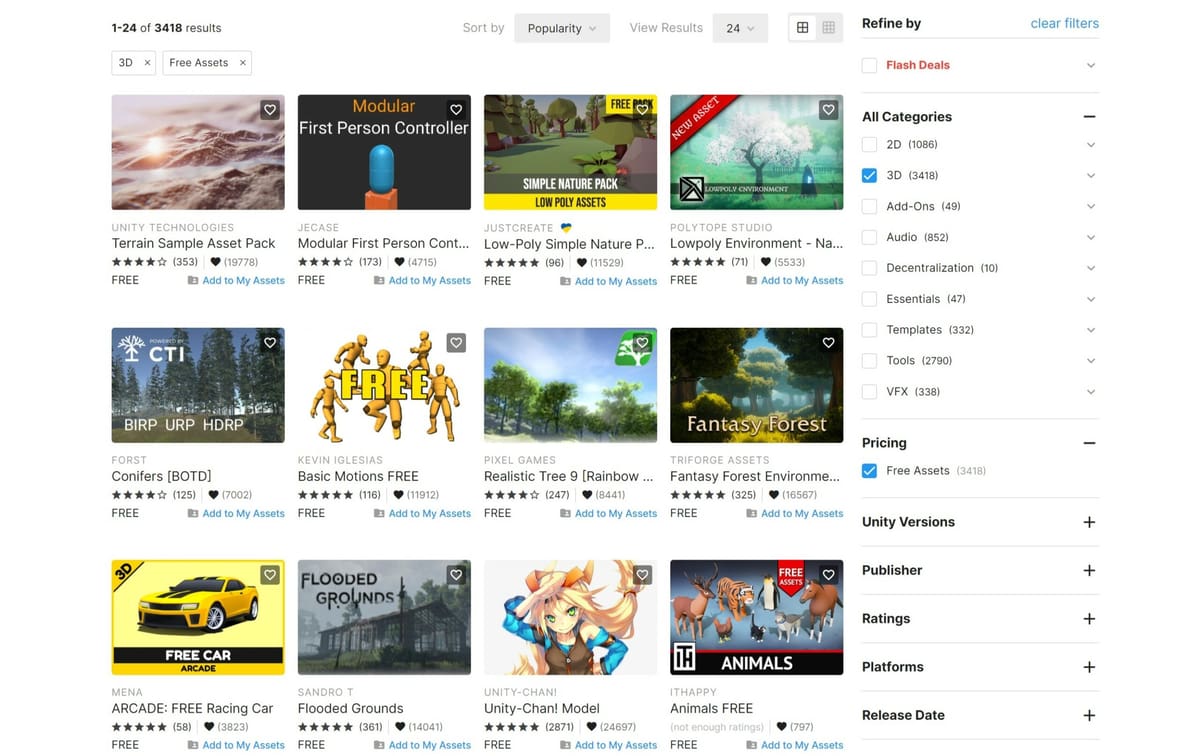Uncheck the Free Assets pricing filter

click(869, 470)
